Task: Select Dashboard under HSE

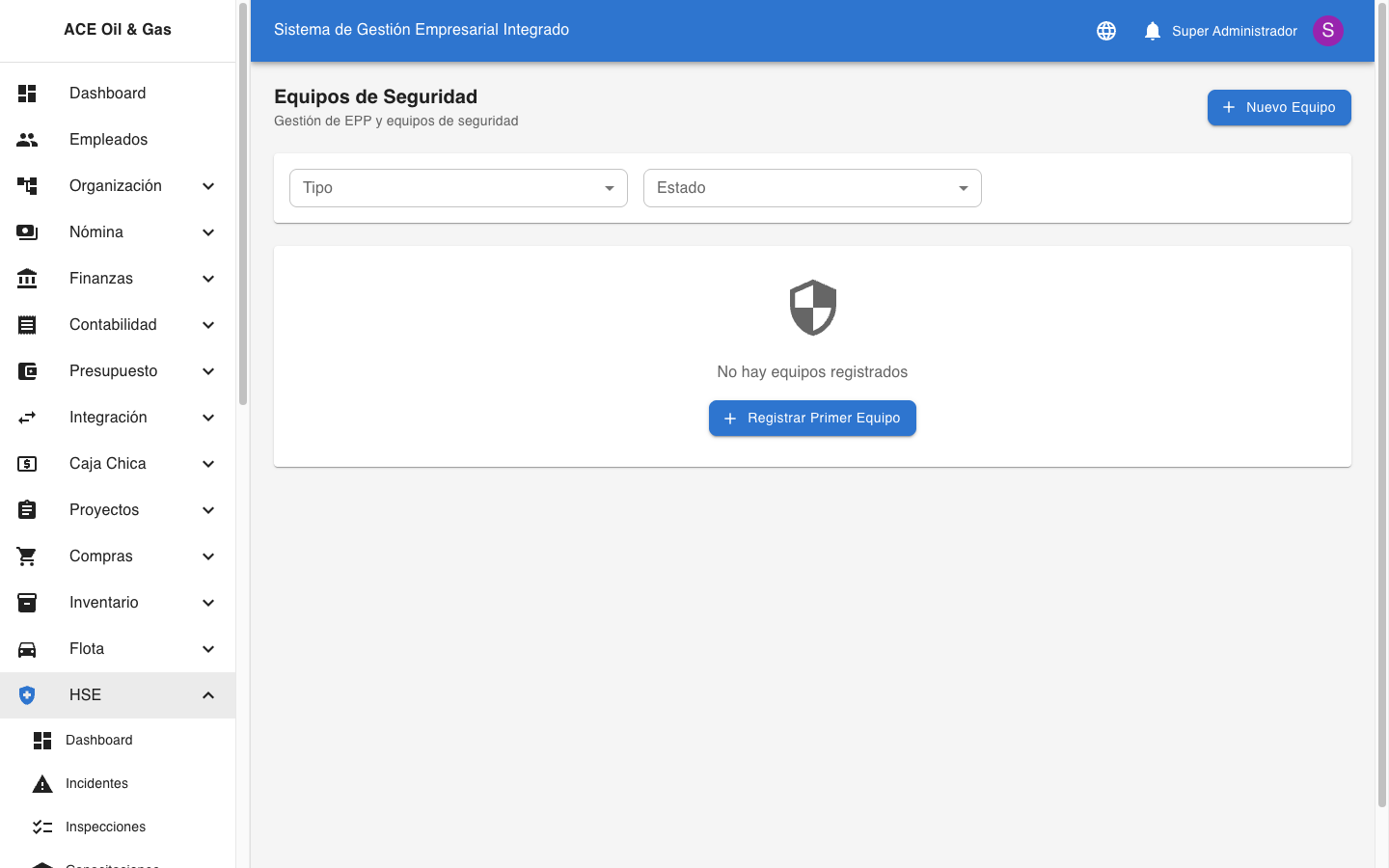Action: point(98,740)
